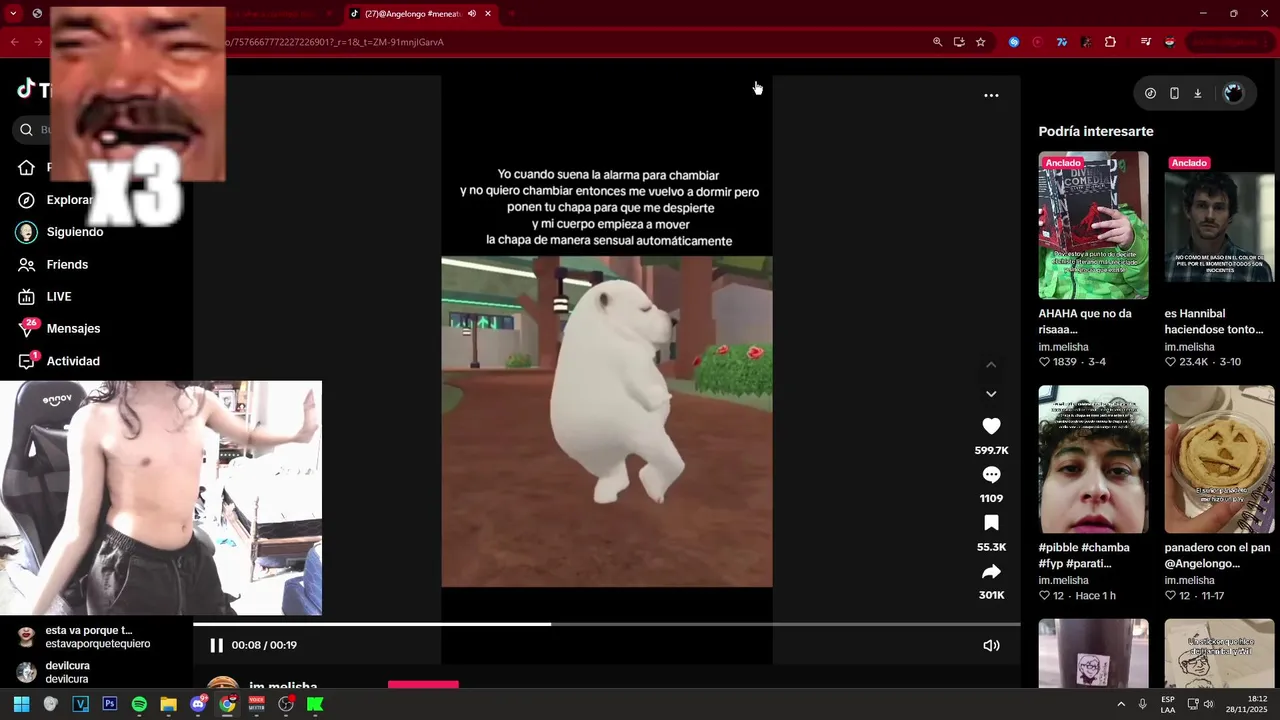Image resolution: width=1280 pixels, height=720 pixels.
Task: Open the devilcura followed account
Action: pos(67,672)
